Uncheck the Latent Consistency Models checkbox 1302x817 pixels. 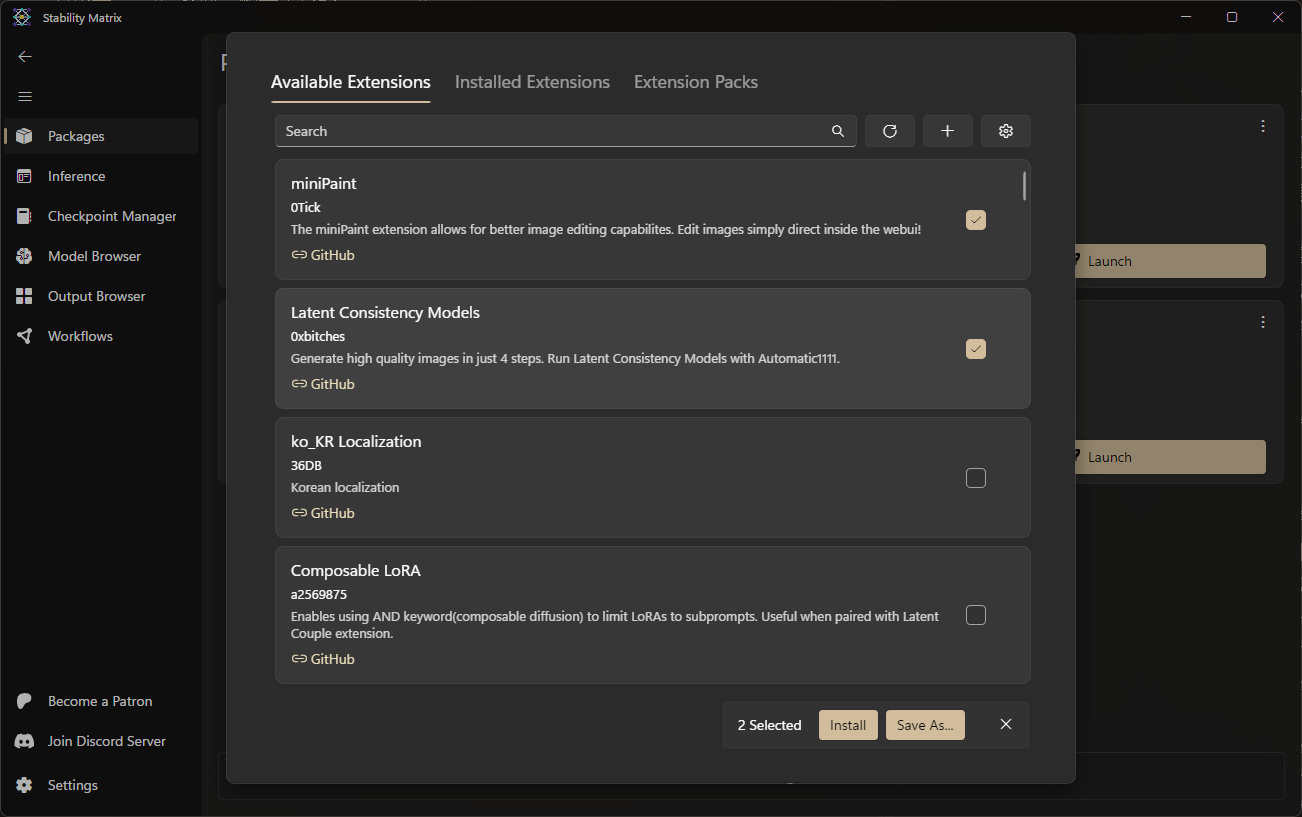pyautogui.click(x=976, y=349)
